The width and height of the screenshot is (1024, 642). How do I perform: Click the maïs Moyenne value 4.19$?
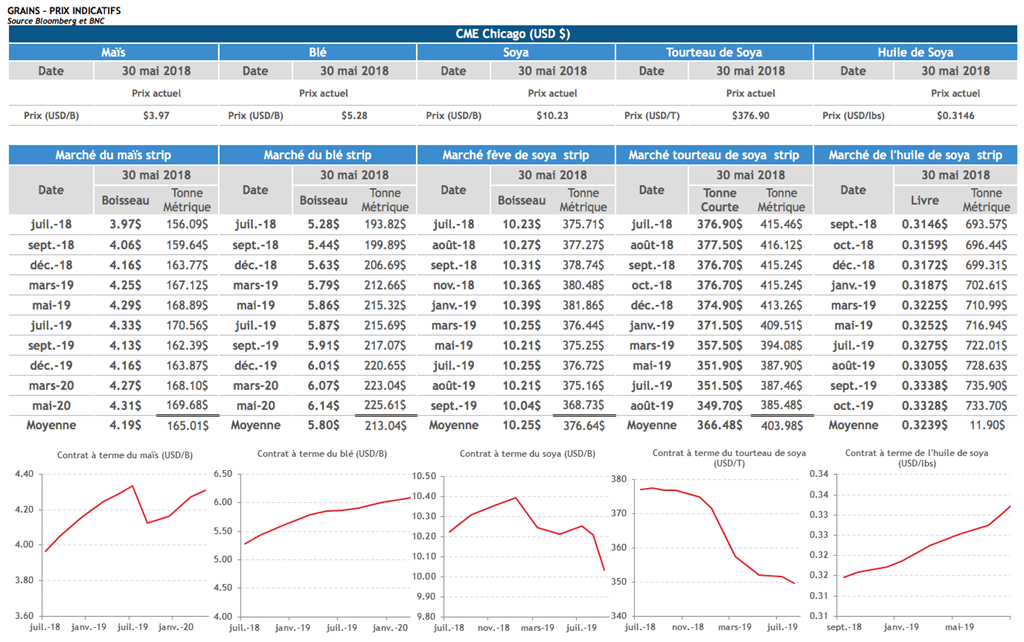pyautogui.click(x=124, y=425)
